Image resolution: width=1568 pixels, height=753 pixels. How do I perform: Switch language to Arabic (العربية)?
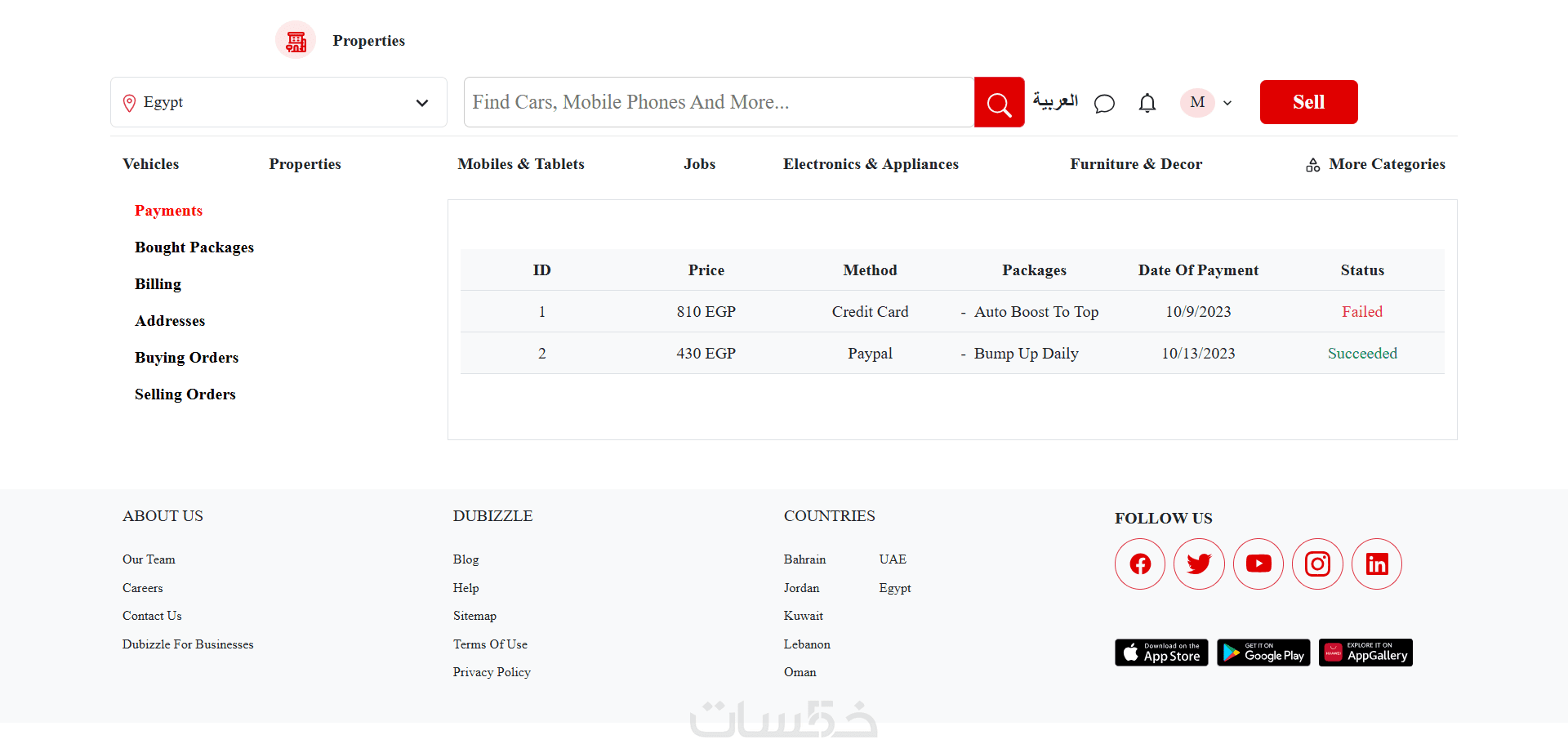click(x=1055, y=101)
